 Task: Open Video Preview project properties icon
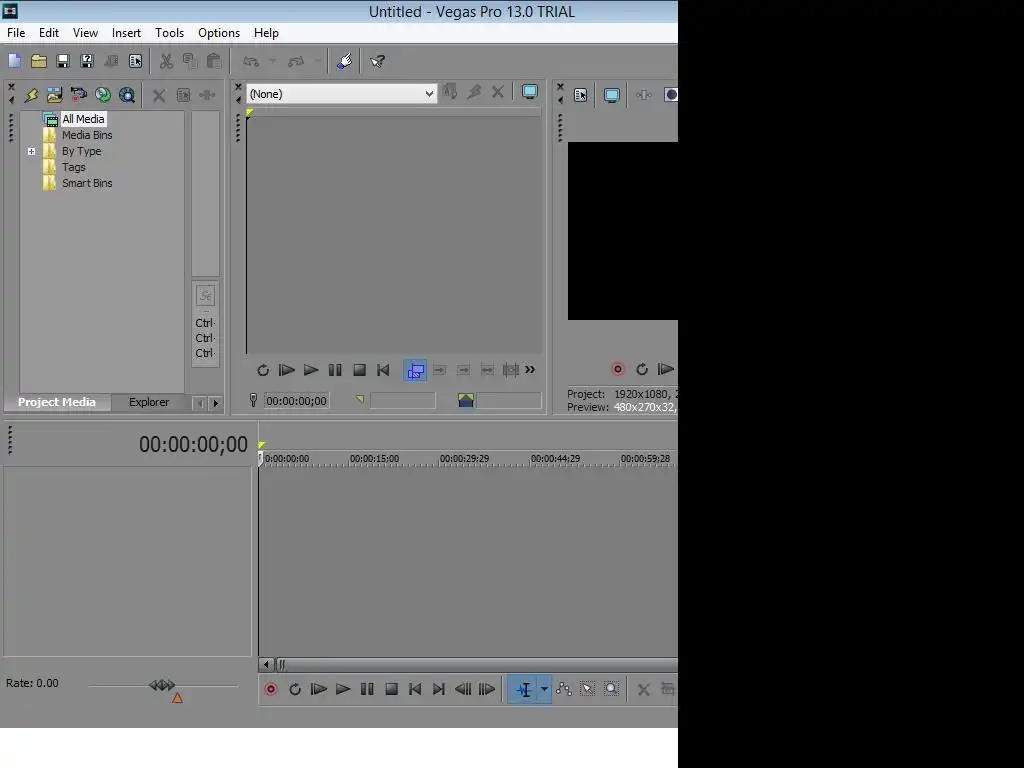[x=581, y=95]
